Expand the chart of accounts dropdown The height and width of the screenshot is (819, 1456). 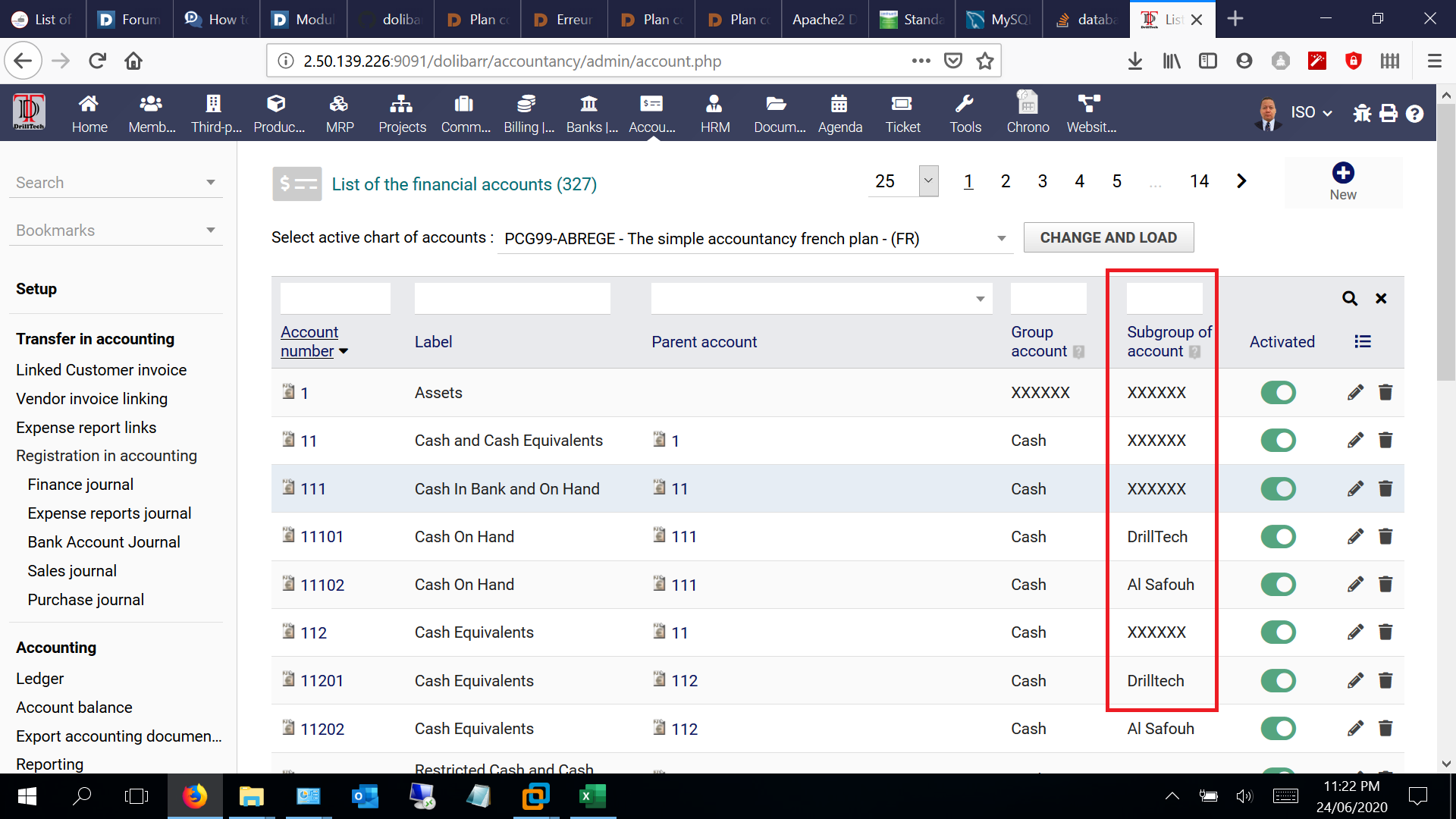(1001, 239)
